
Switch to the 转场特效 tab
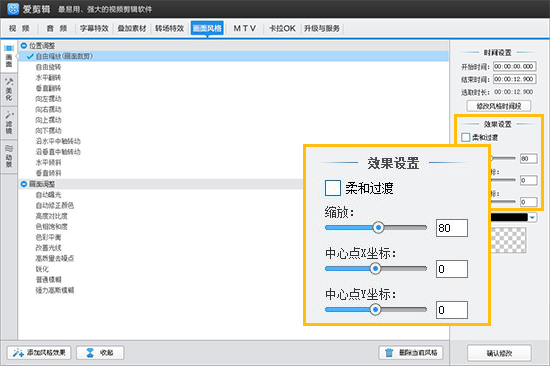[x=169, y=28]
